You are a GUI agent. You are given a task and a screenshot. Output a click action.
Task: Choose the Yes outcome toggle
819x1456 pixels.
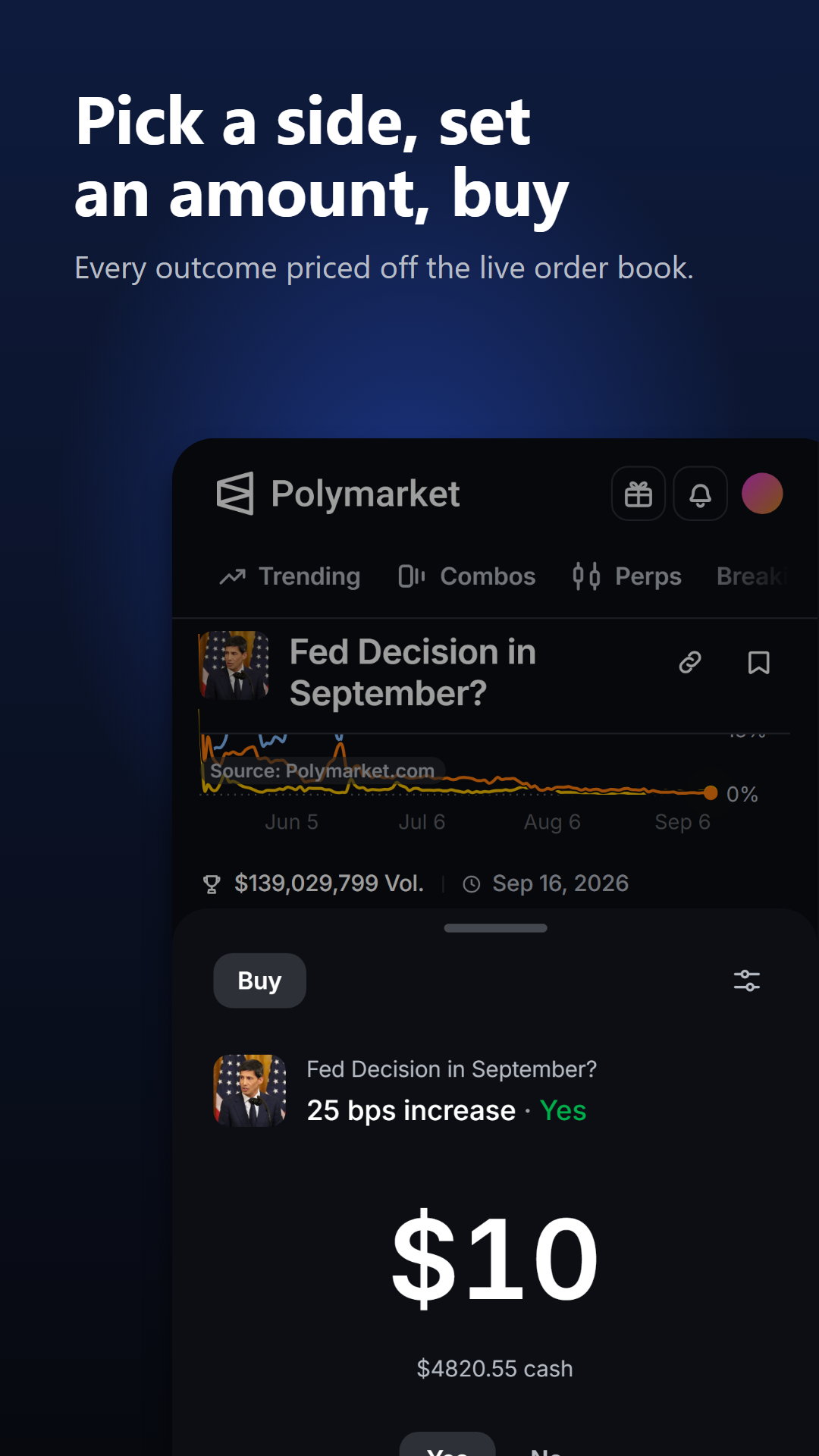tap(447, 1445)
